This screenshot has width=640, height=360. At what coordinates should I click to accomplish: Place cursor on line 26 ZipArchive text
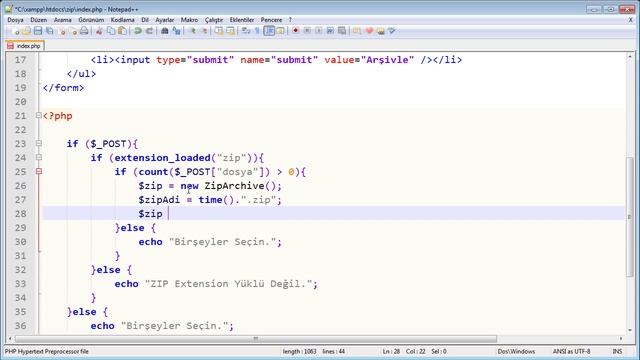[235, 186]
